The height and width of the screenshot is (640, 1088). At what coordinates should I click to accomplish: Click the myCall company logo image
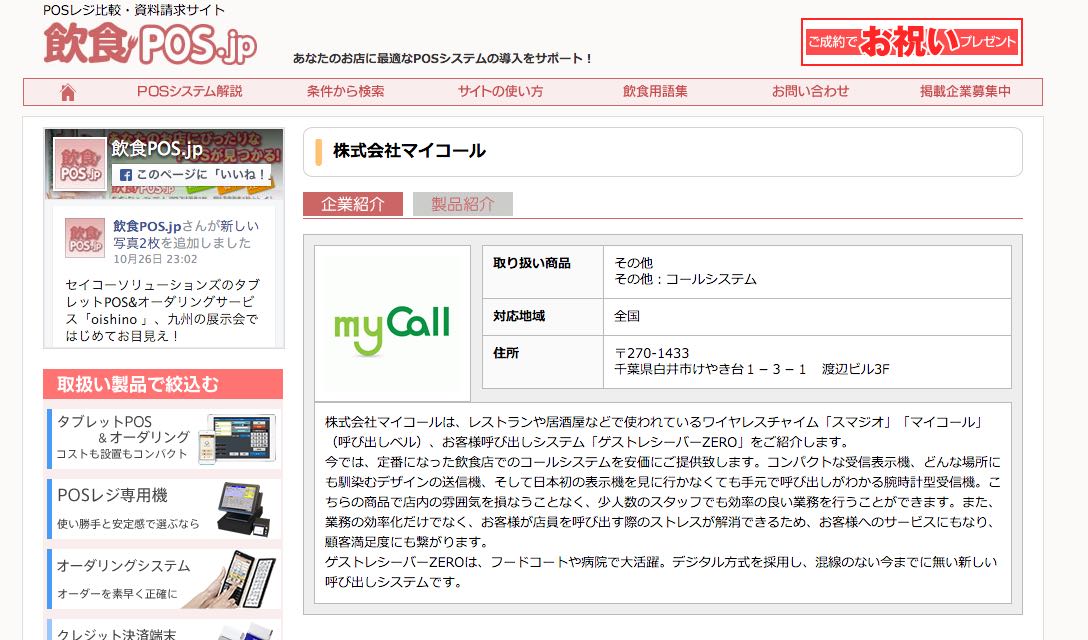point(392,323)
